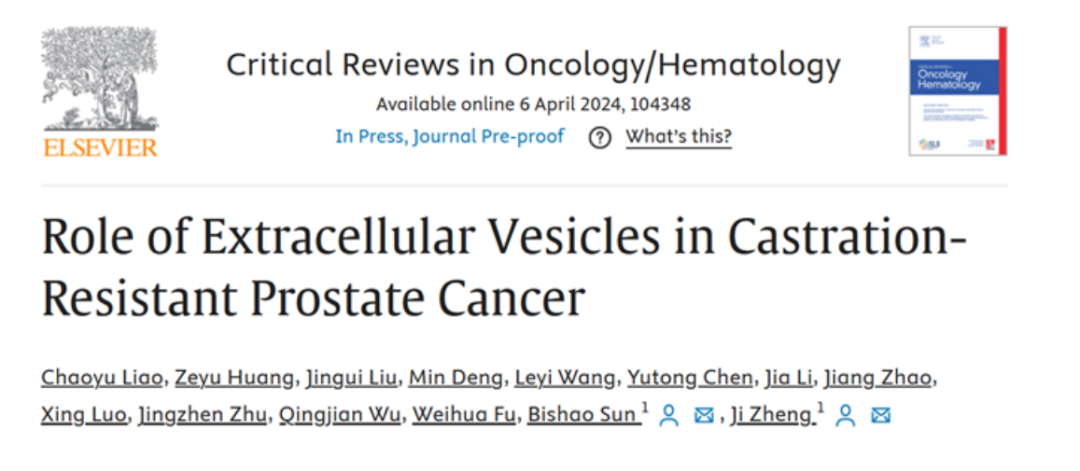Click the Elsevier tree logo
The width and height of the screenshot is (1080, 471).
[100, 90]
